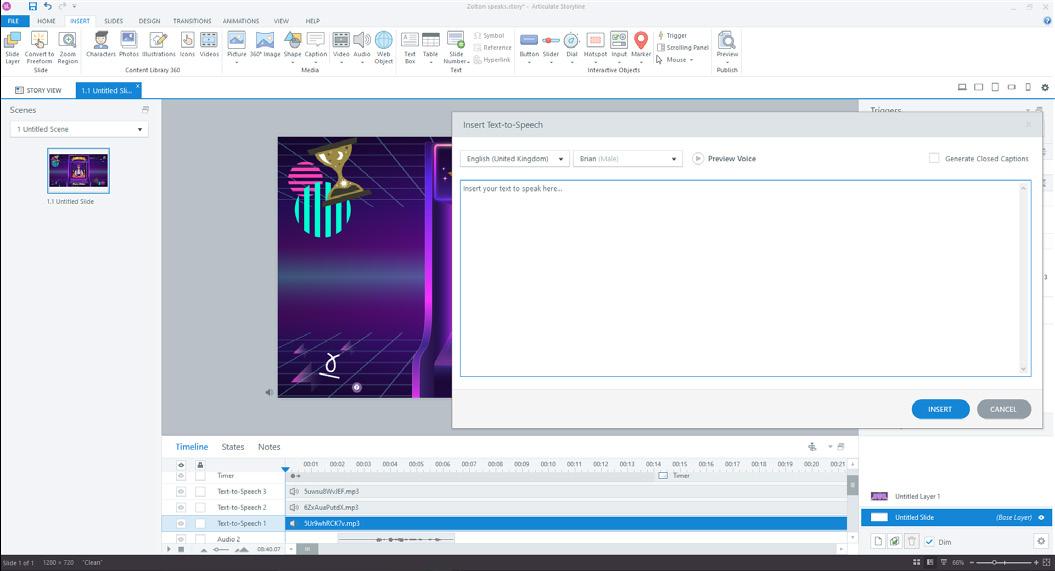Screen dimensions: 1055x571
Task: Open the voice dropdown showing Brian
Action: (628, 159)
